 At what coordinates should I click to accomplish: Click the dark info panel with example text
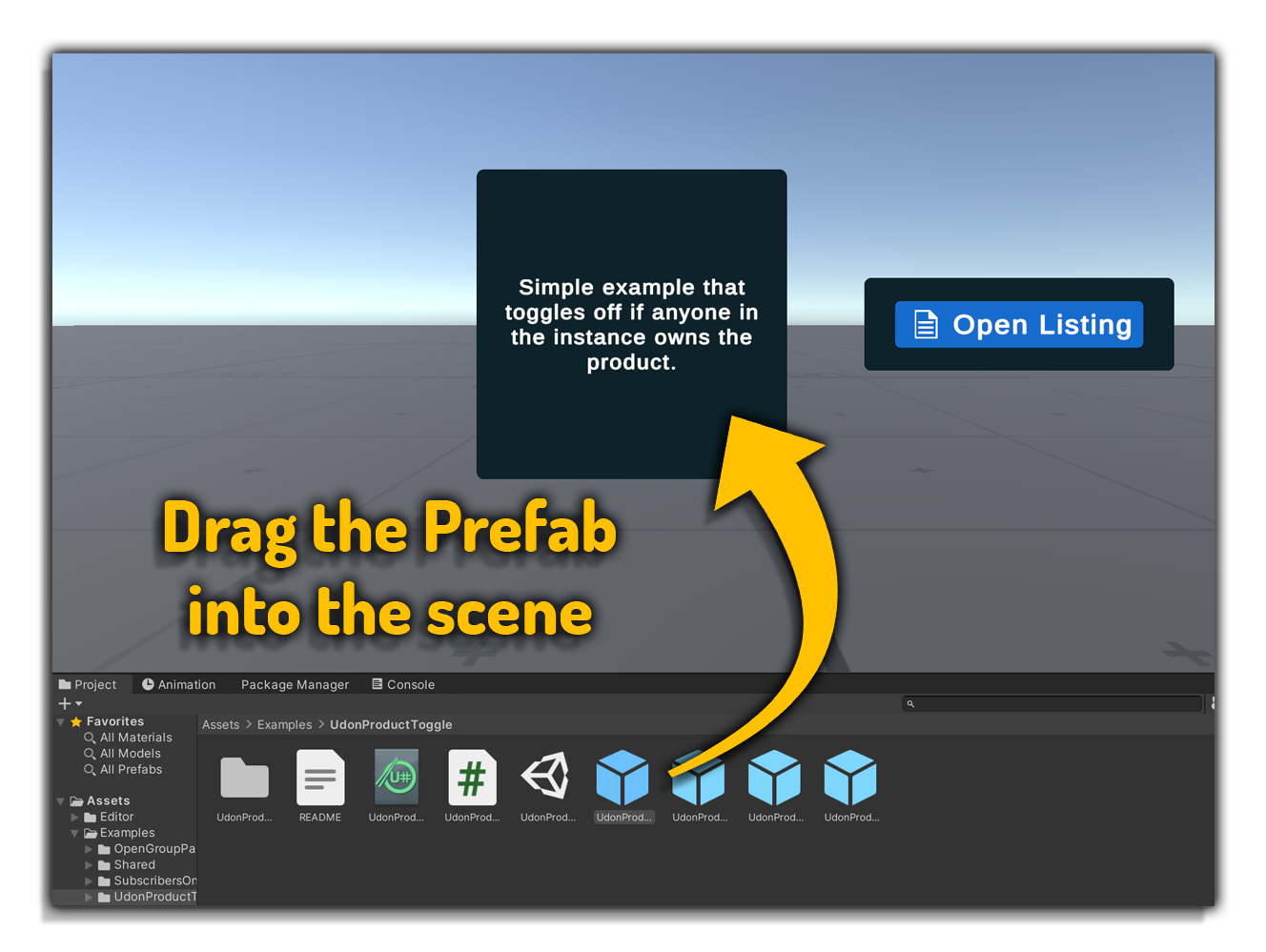[x=631, y=324]
